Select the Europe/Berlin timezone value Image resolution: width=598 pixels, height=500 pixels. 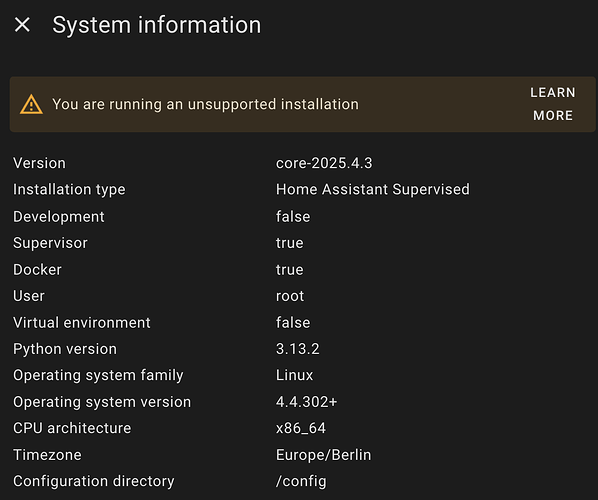pos(323,455)
